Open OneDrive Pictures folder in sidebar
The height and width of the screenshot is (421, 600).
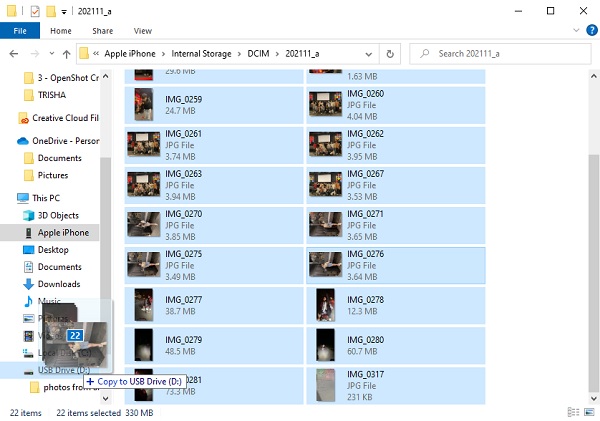[46, 175]
